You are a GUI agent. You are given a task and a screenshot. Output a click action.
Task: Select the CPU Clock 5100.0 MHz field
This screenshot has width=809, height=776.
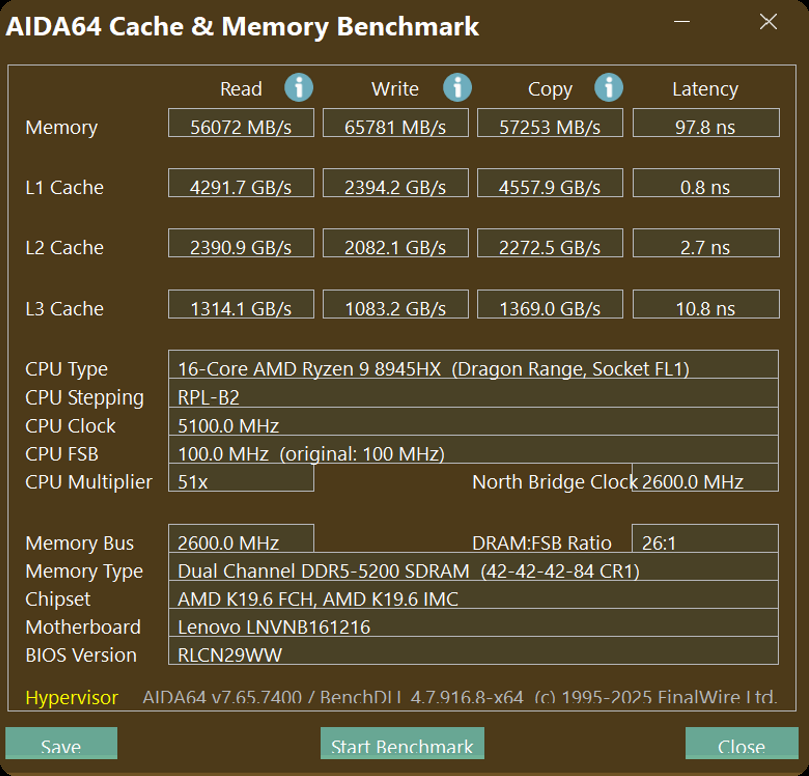[x=472, y=423]
